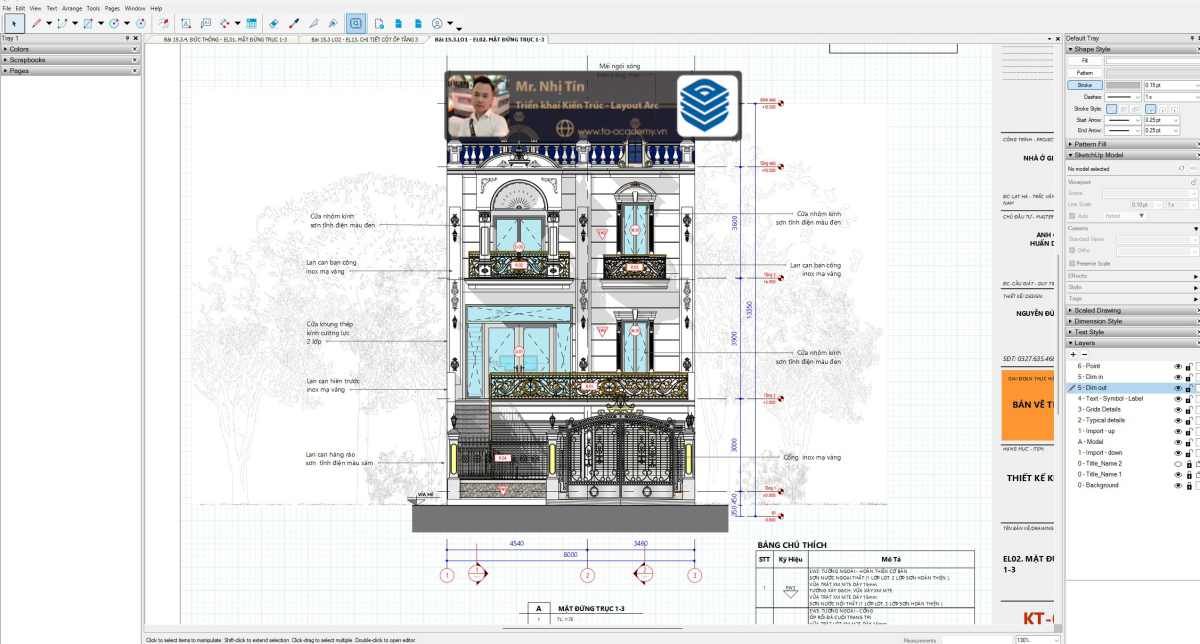Open Arc tool dropdown arrow
The width and height of the screenshot is (1200, 644).
[75, 22]
